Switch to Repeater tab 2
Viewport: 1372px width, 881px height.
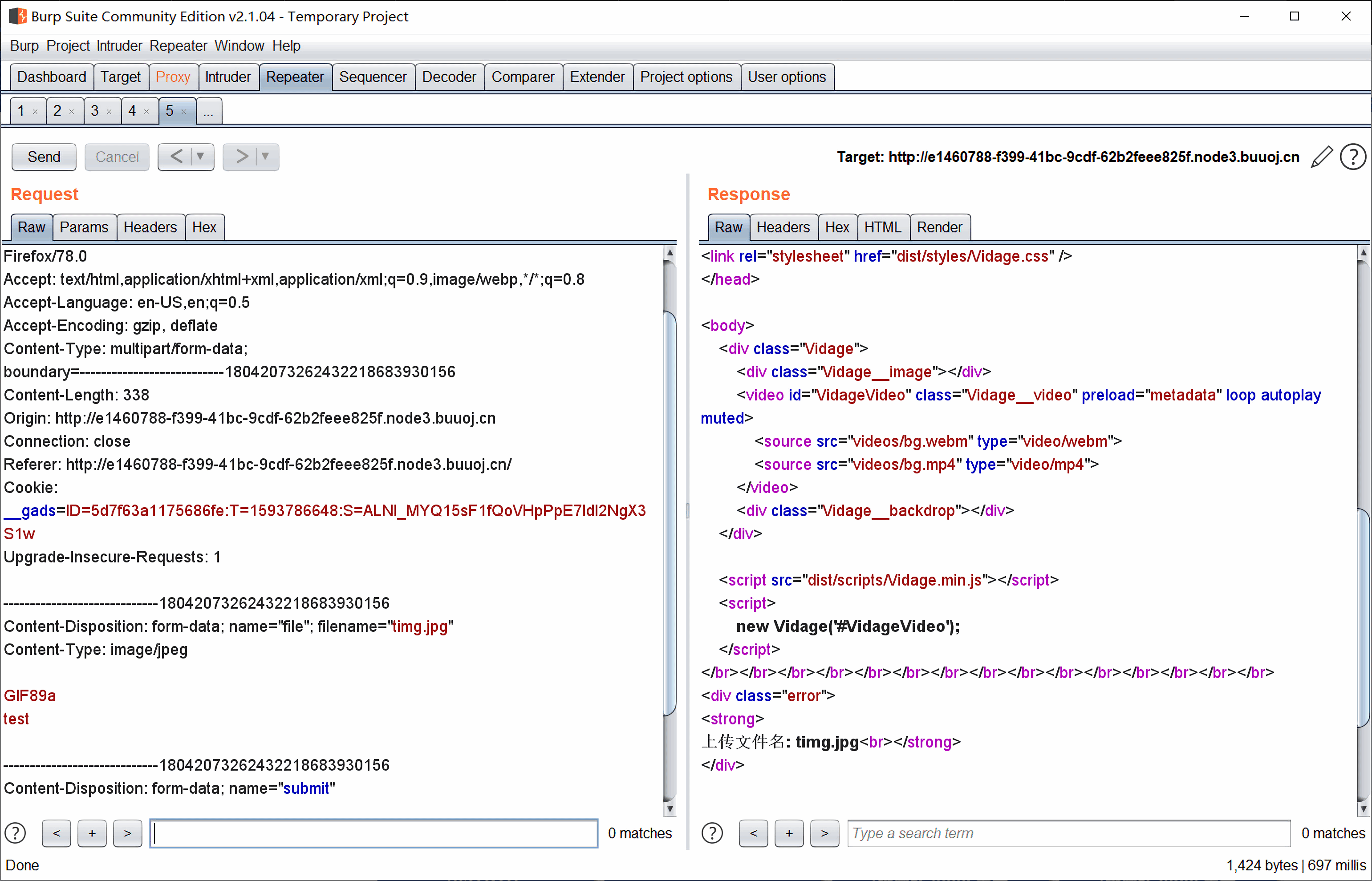point(57,111)
